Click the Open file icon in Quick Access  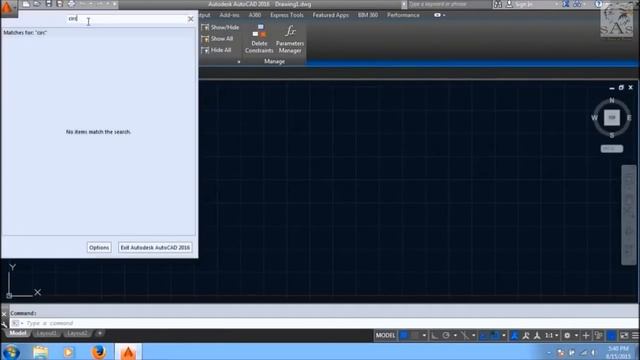click(x=37, y=4)
